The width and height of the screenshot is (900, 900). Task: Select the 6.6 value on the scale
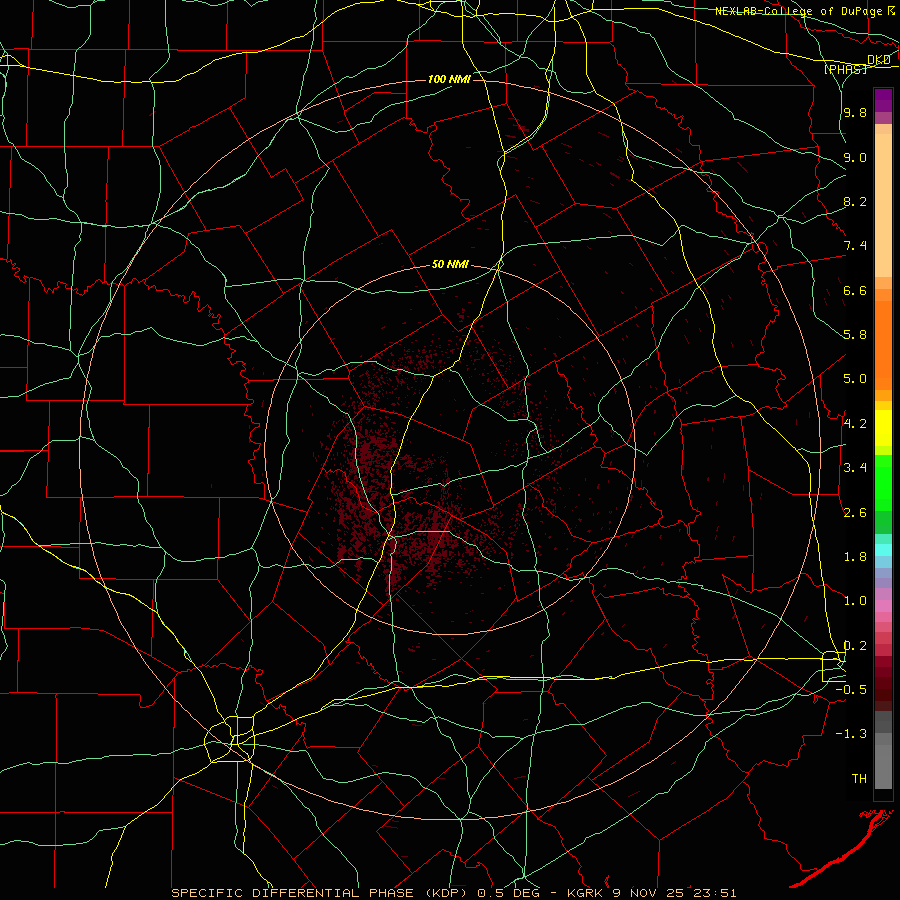point(855,290)
